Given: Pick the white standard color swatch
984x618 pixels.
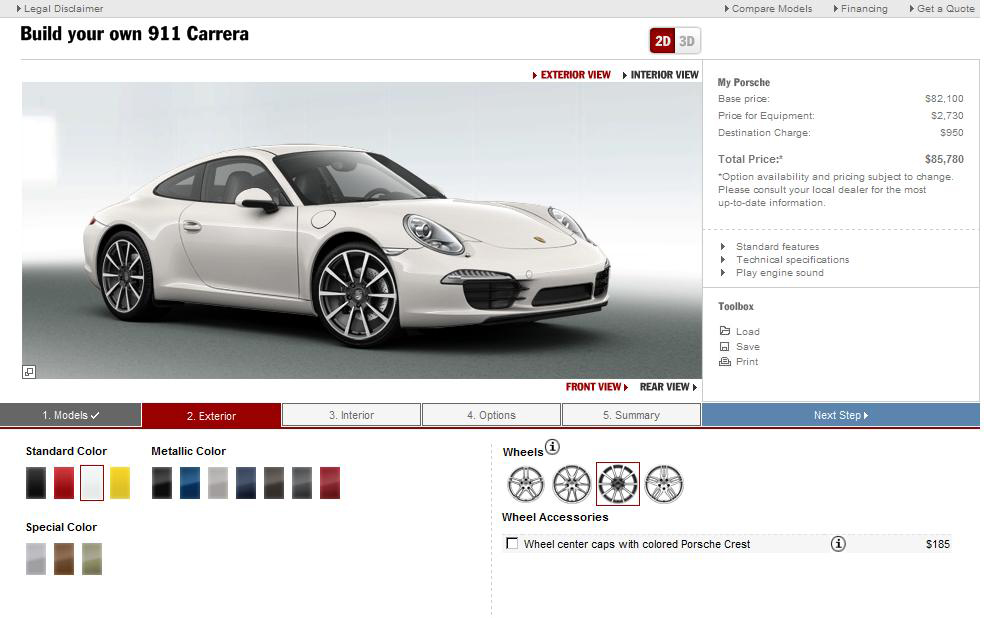Looking at the screenshot, I should click(x=92, y=483).
